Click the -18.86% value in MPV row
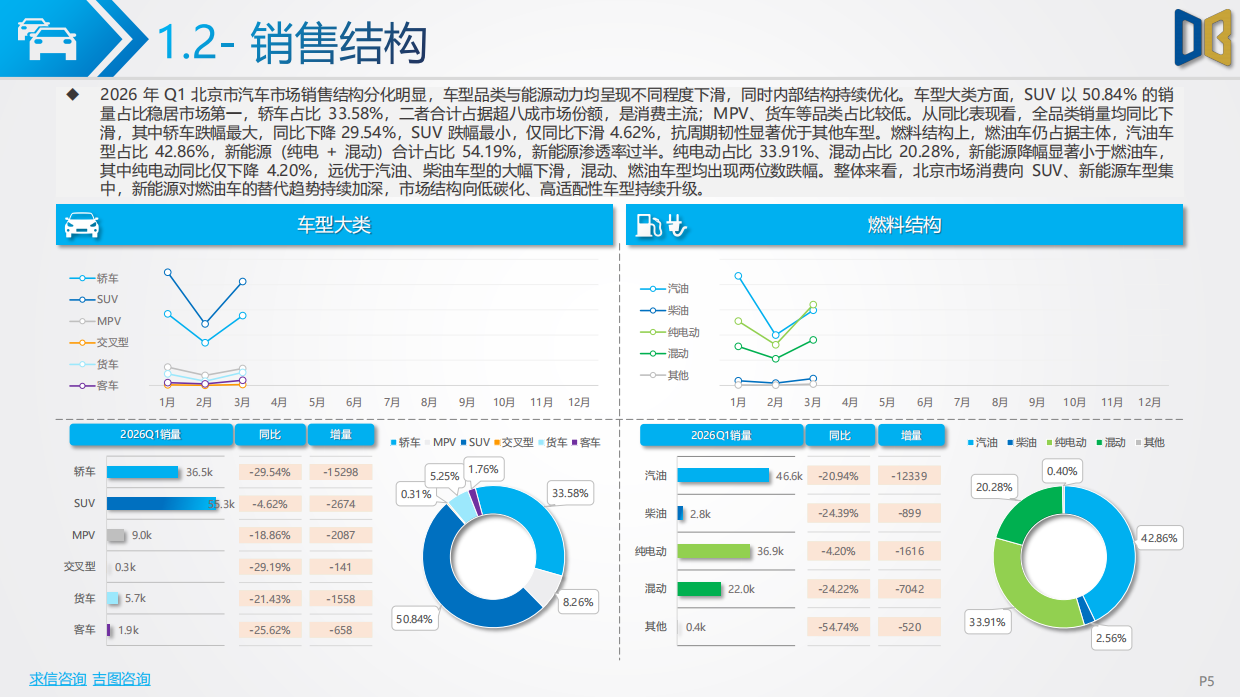Image resolution: width=1240 pixels, height=697 pixels. pos(271,535)
